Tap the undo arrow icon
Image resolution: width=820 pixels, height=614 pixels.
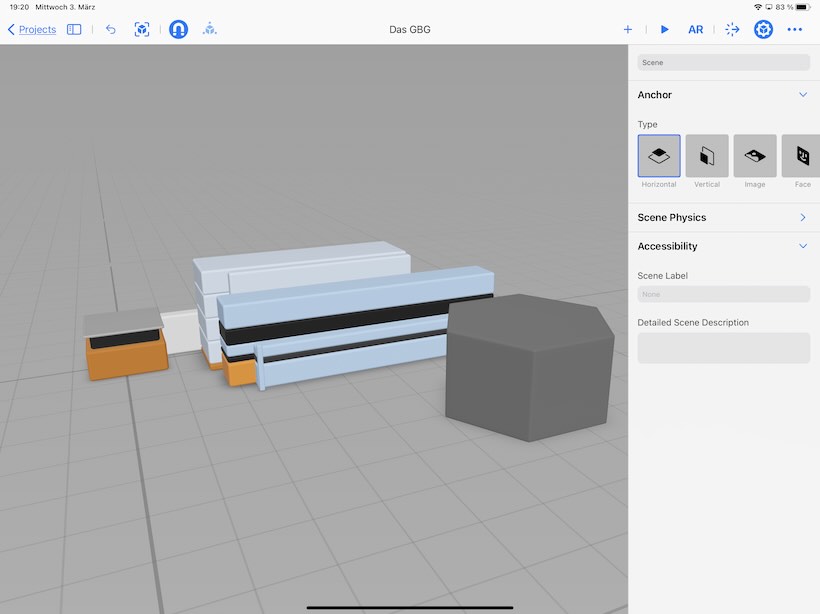(x=110, y=30)
